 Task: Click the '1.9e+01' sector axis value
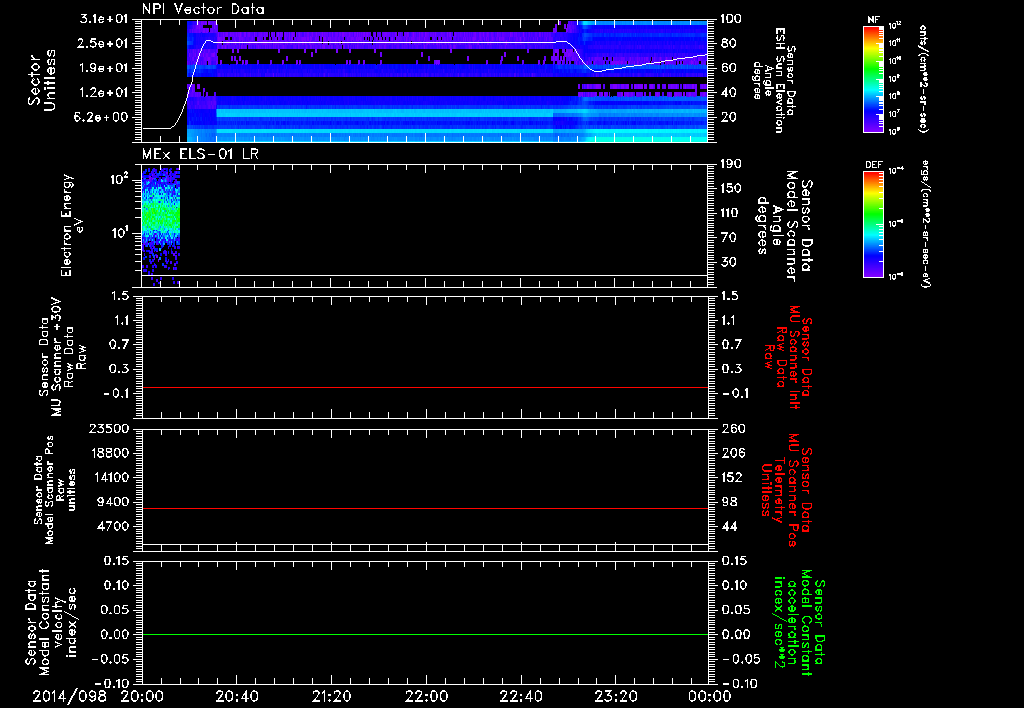(104, 68)
